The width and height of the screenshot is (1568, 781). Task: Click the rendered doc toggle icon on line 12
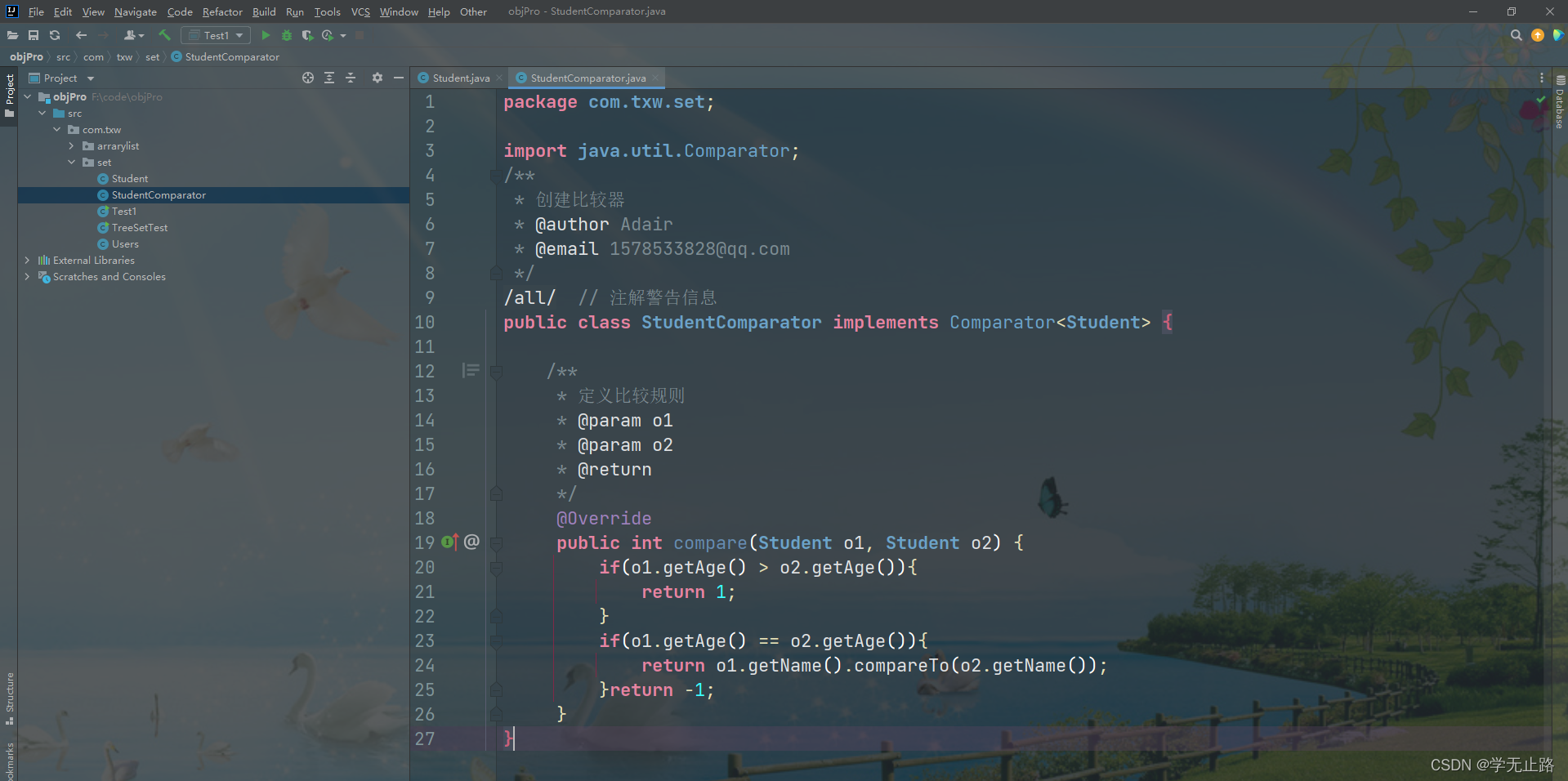[471, 371]
